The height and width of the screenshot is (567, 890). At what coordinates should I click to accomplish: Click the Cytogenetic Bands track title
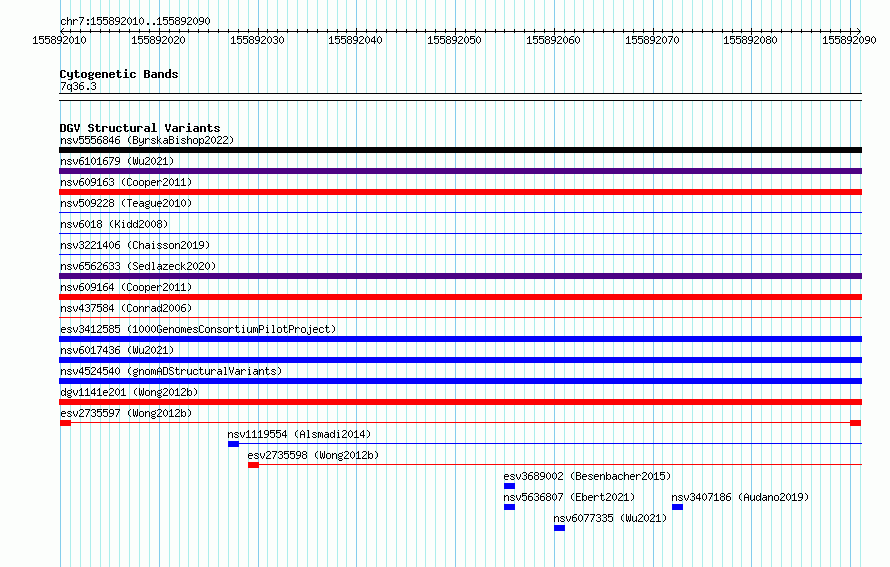119,74
